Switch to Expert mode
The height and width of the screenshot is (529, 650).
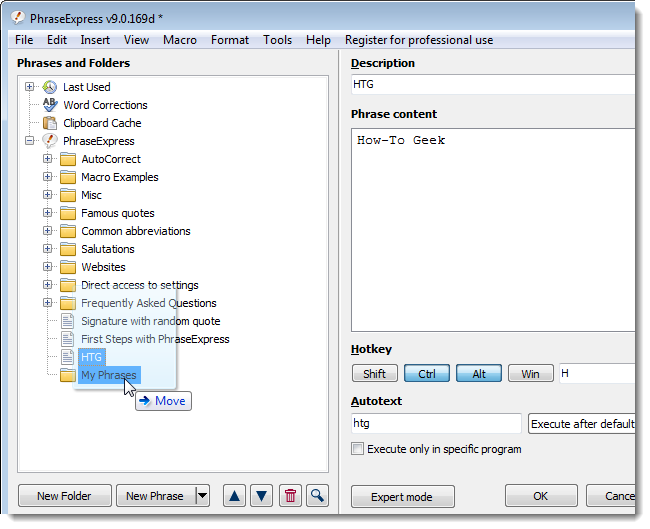[x=403, y=496]
